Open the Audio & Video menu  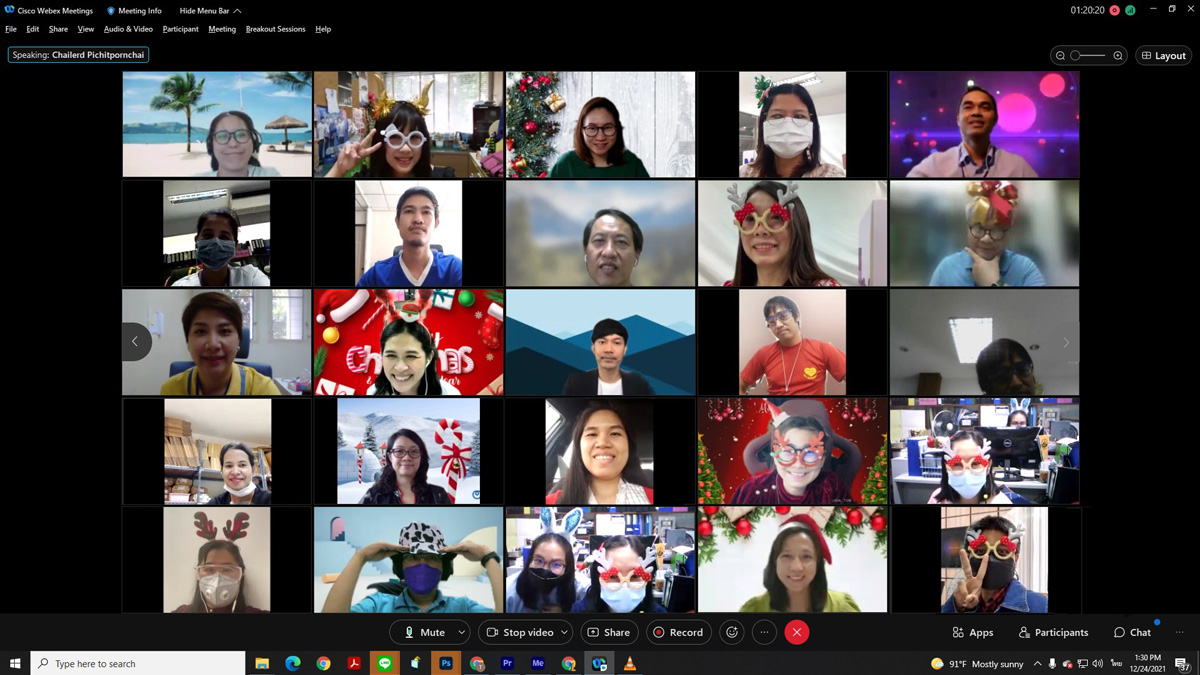pyautogui.click(x=128, y=29)
